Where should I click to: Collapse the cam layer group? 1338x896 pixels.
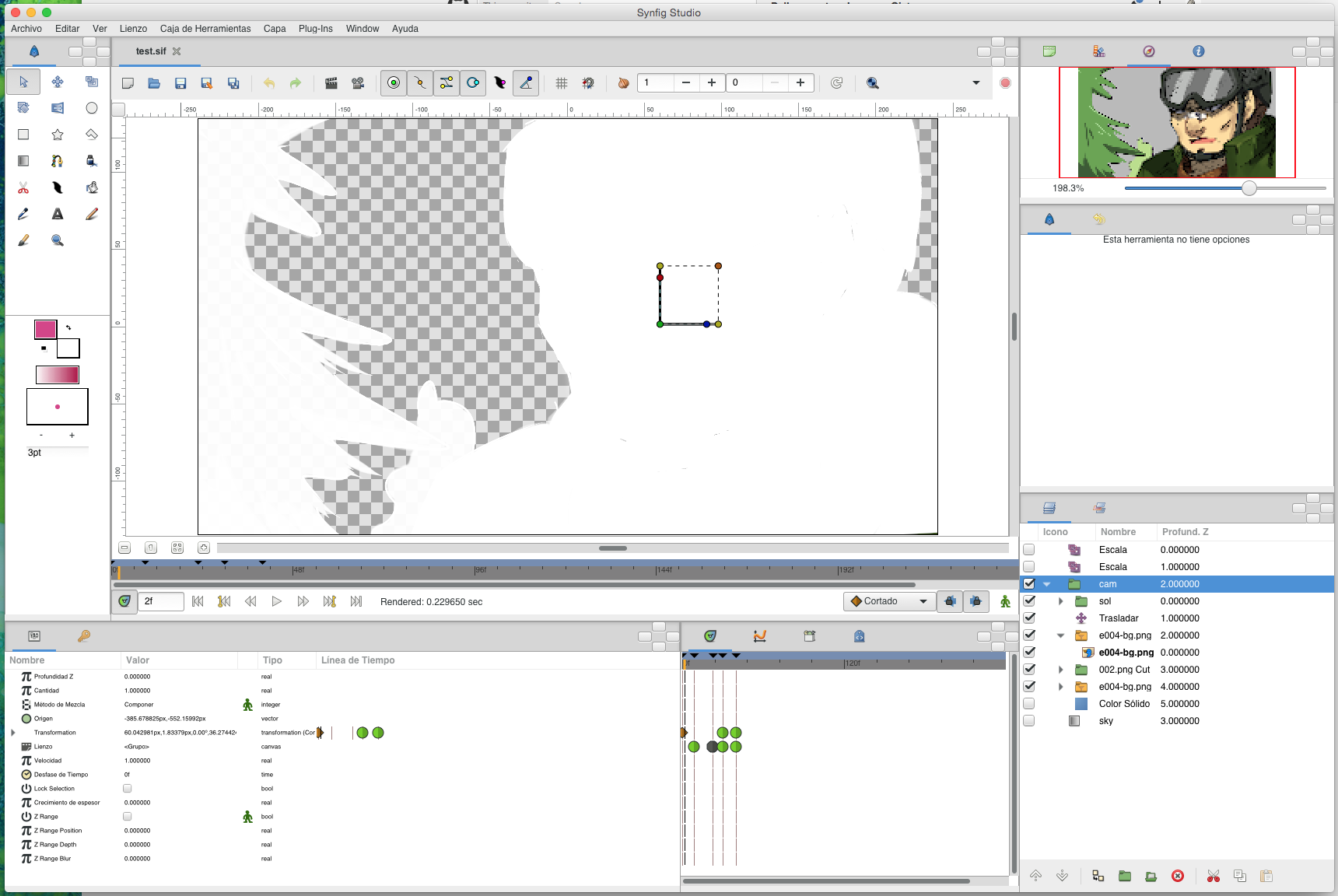tap(1047, 584)
